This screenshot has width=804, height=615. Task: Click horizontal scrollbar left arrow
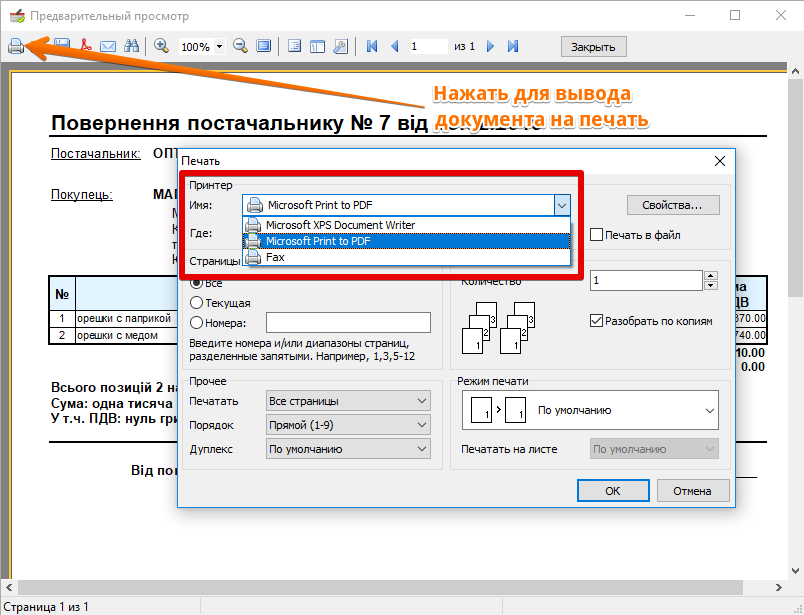pos(9,587)
